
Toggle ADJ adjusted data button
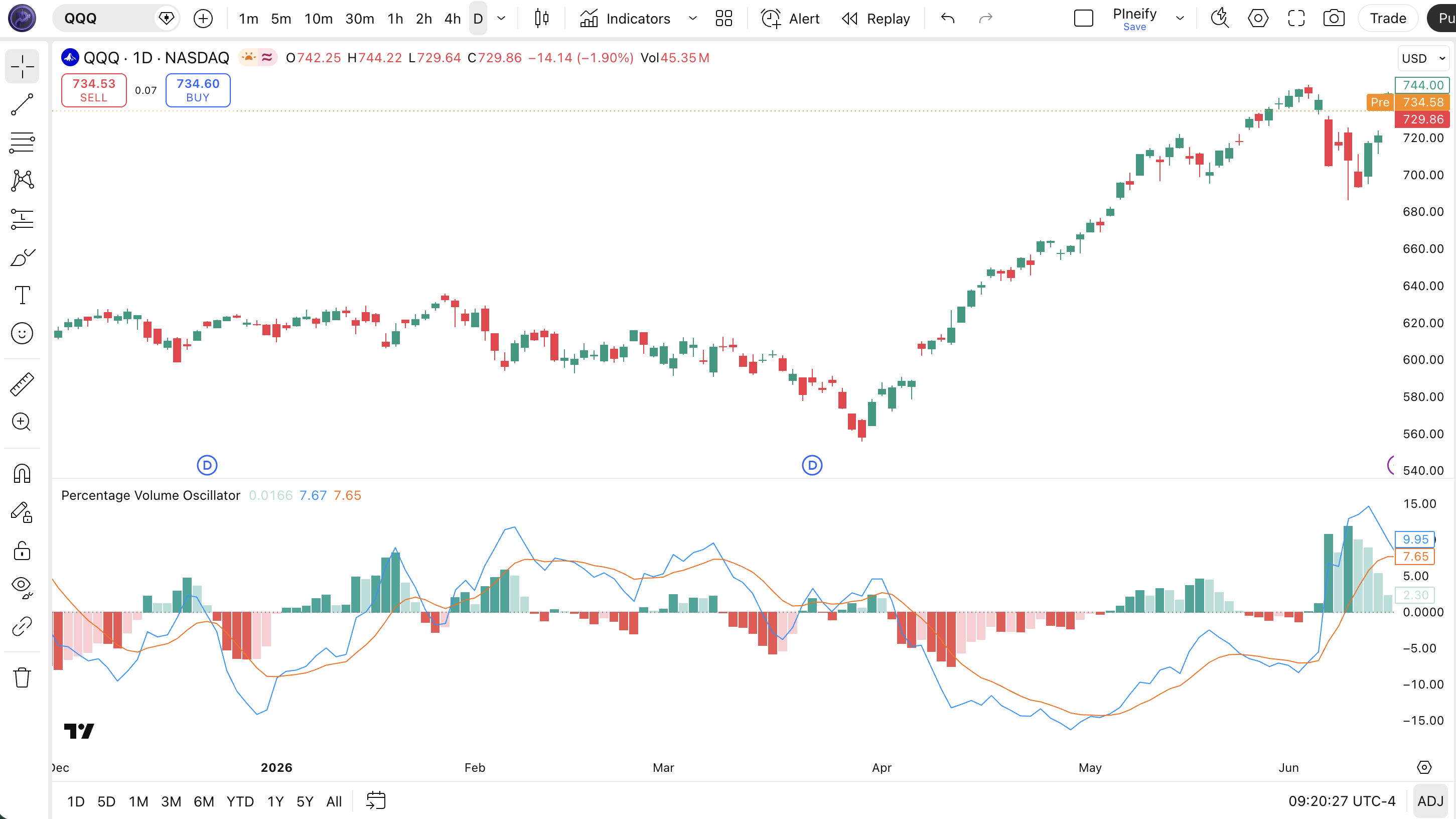coord(1430,801)
